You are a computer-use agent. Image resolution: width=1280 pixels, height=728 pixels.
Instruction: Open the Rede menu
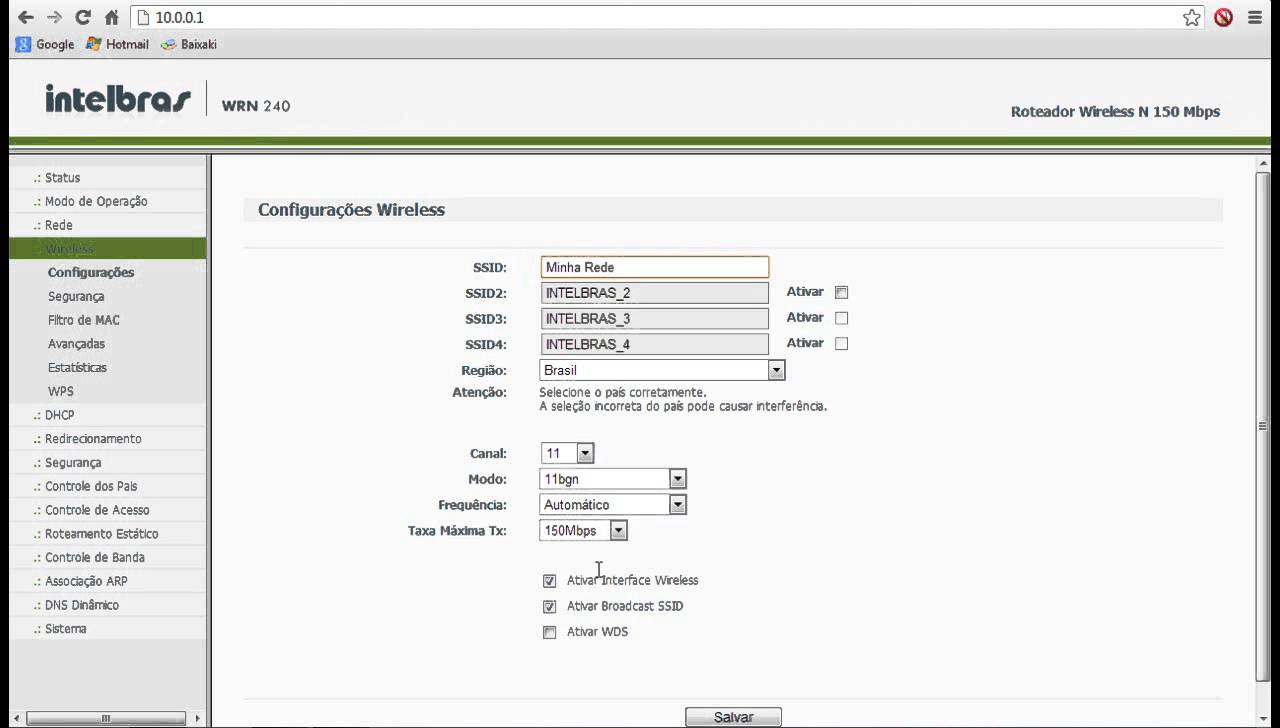58,225
